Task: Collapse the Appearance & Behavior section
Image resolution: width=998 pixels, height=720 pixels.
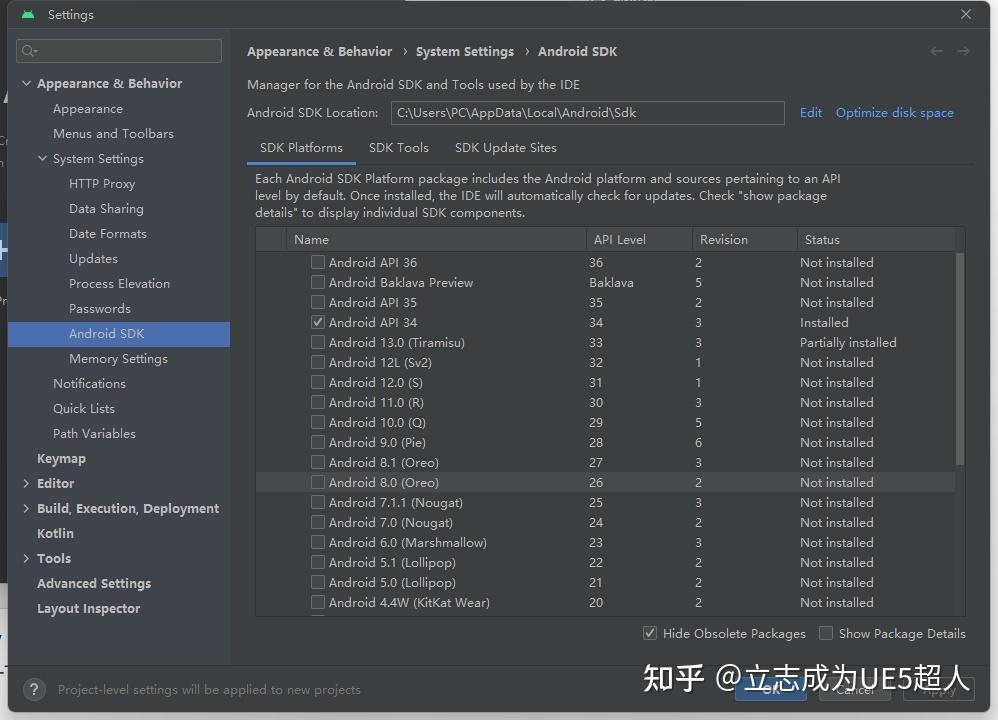Action: pos(25,83)
